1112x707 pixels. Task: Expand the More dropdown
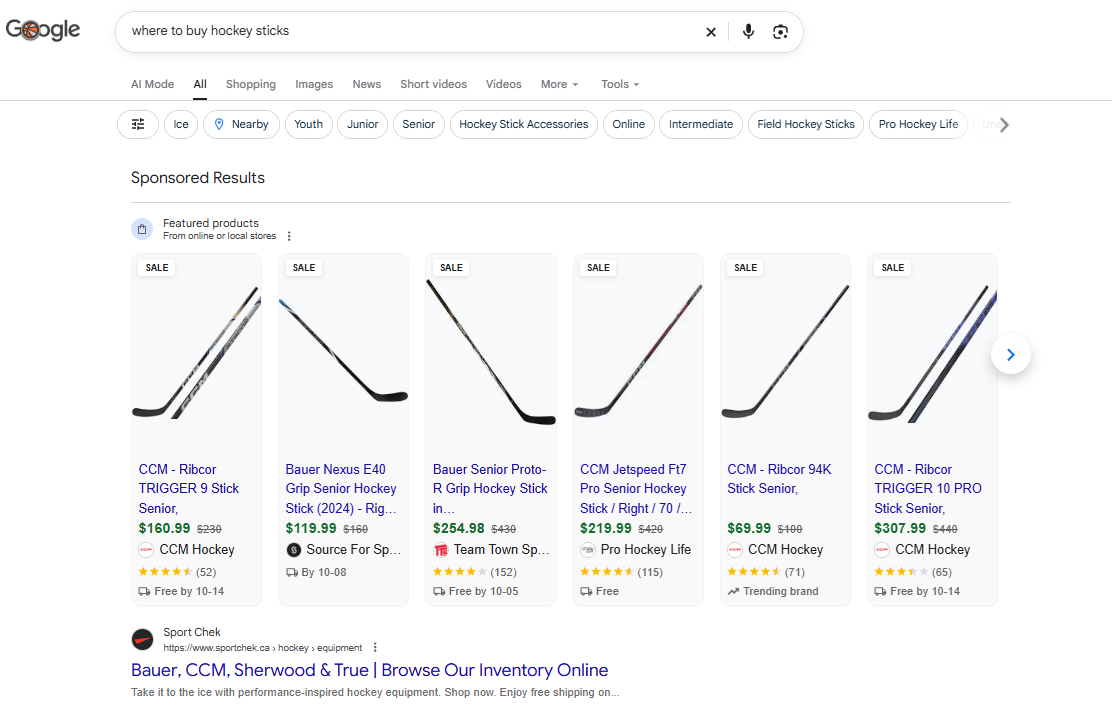(560, 84)
